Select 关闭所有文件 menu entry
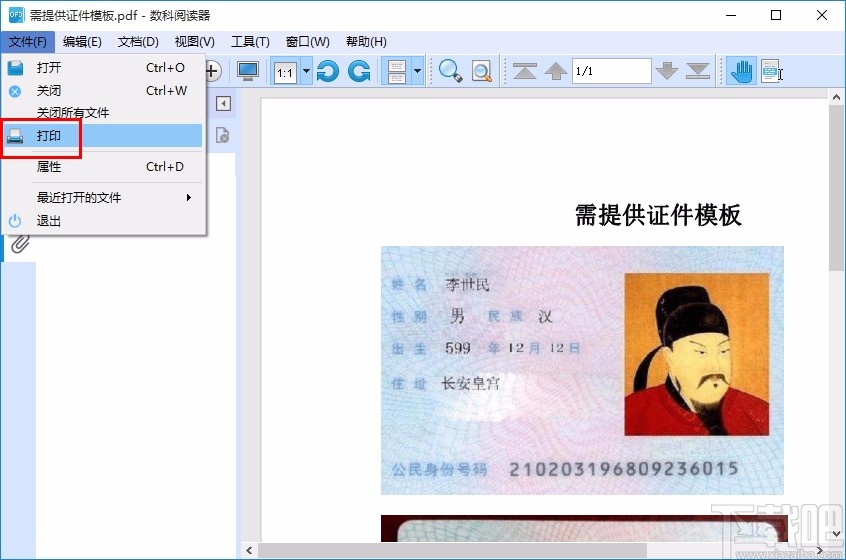 (103, 113)
